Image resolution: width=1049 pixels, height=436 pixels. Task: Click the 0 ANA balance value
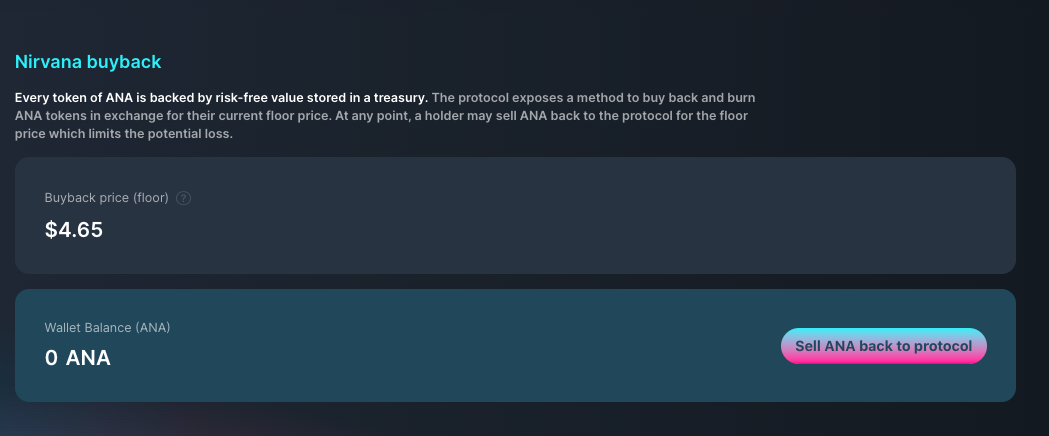78,358
